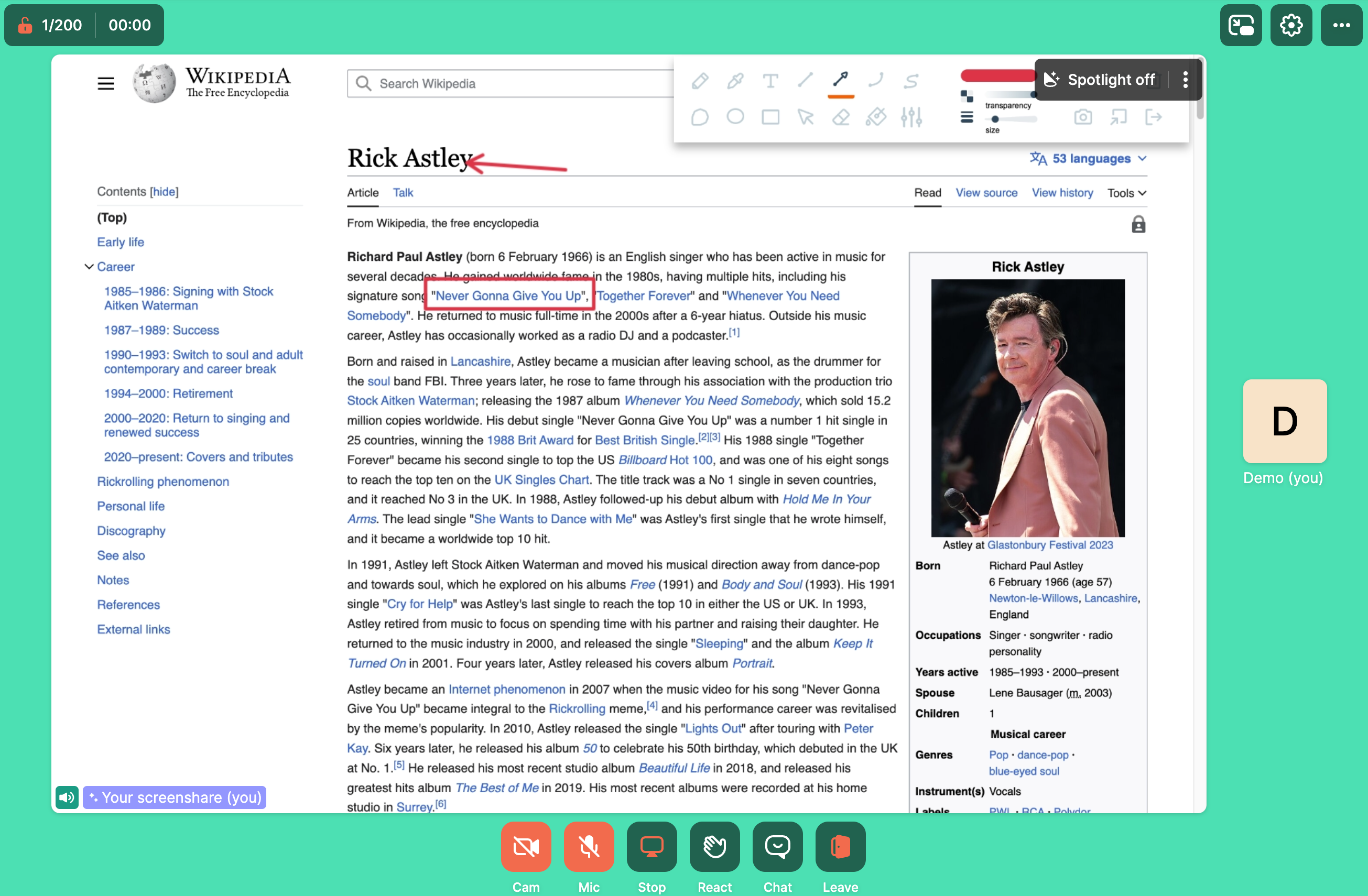Image resolution: width=1368 pixels, height=896 pixels.
Task: Unmute the microphone
Action: [589, 846]
